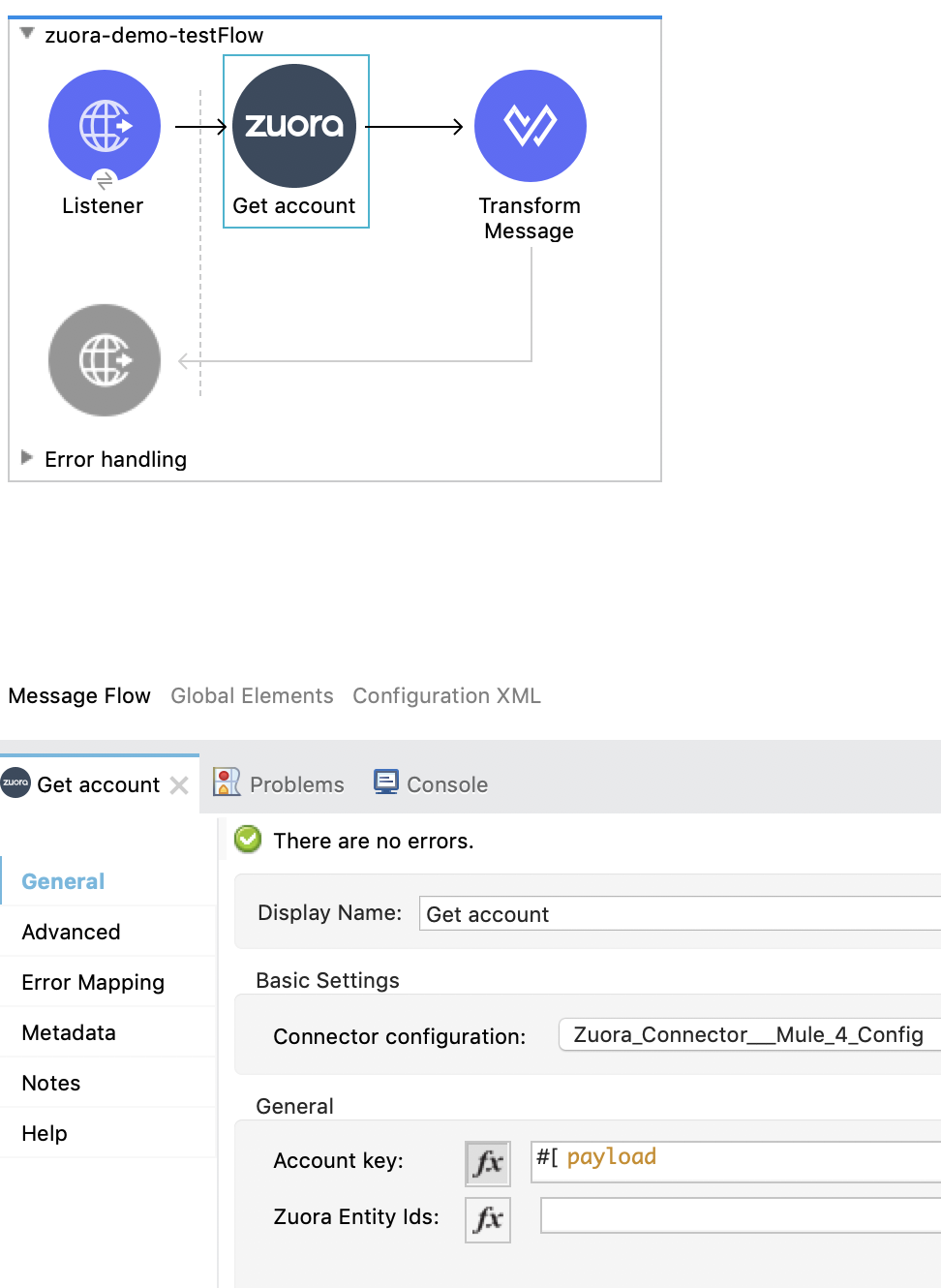Open the Advanced settings section
The height and width of the screenshot is (1288, 941).
point(70,932)
